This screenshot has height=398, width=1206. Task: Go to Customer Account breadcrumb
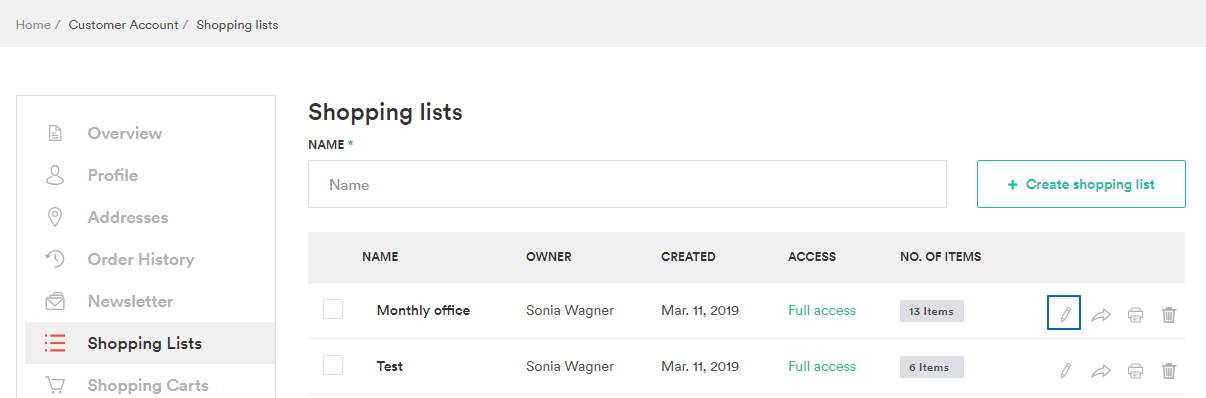(124, 25)
